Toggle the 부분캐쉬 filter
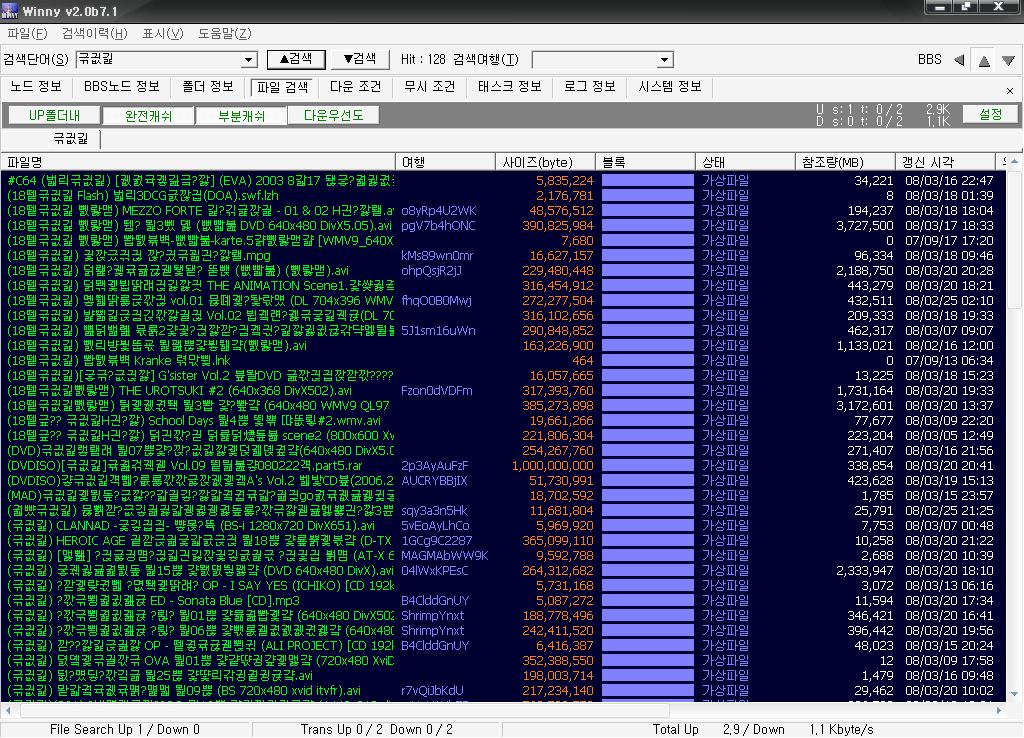This screenshot has width=1024, height=738. point(242,116)
